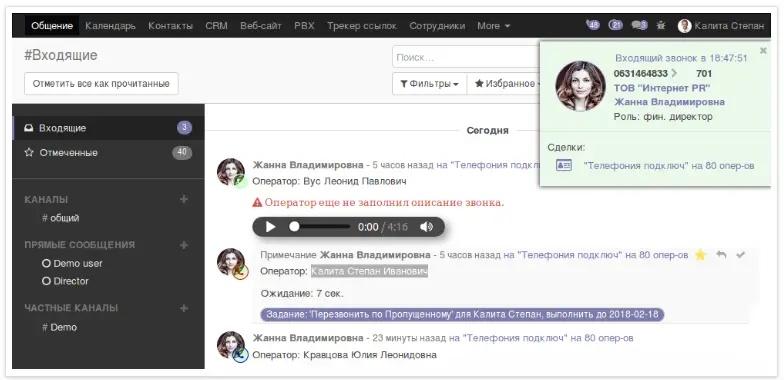Open the # общий channel

60,218
